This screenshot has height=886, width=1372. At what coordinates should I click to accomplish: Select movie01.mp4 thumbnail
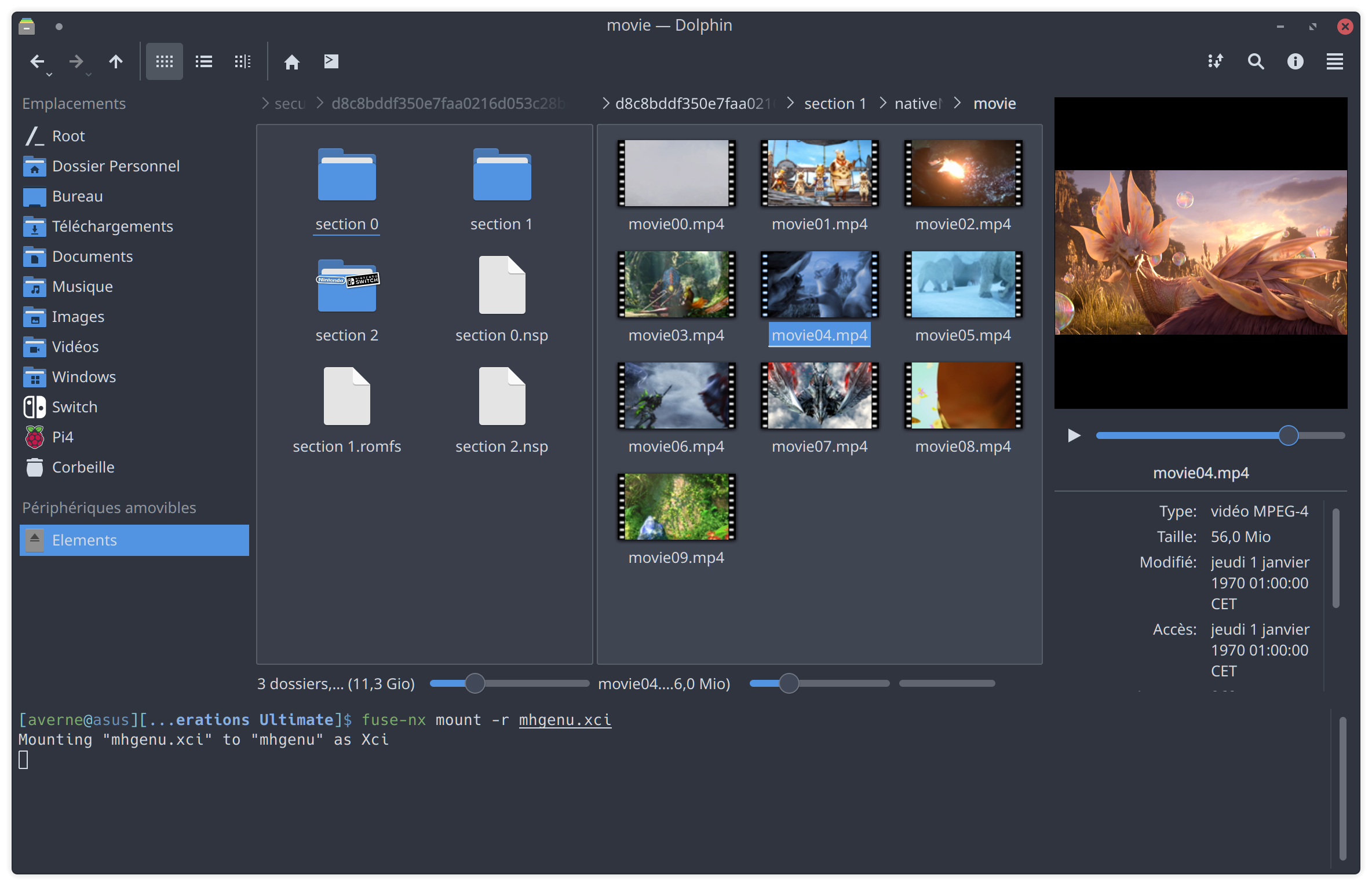point(820,173)
